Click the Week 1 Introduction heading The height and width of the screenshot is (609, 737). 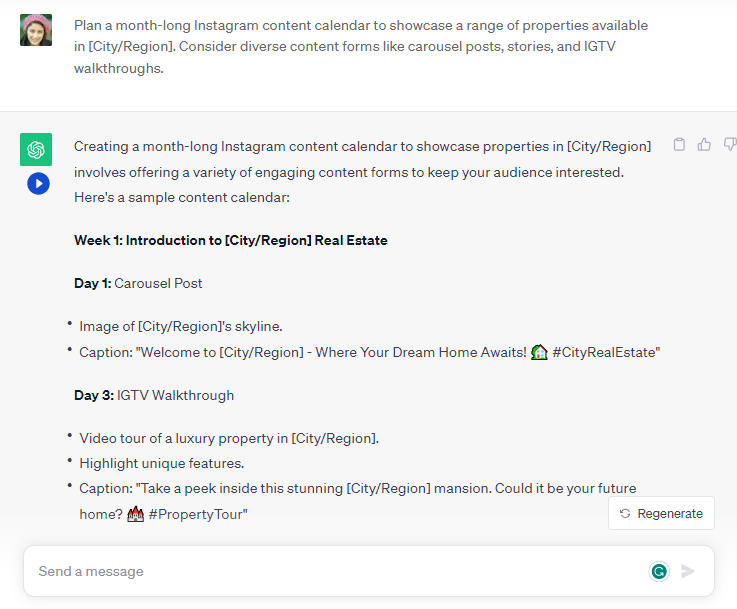[x=231, y=240]
